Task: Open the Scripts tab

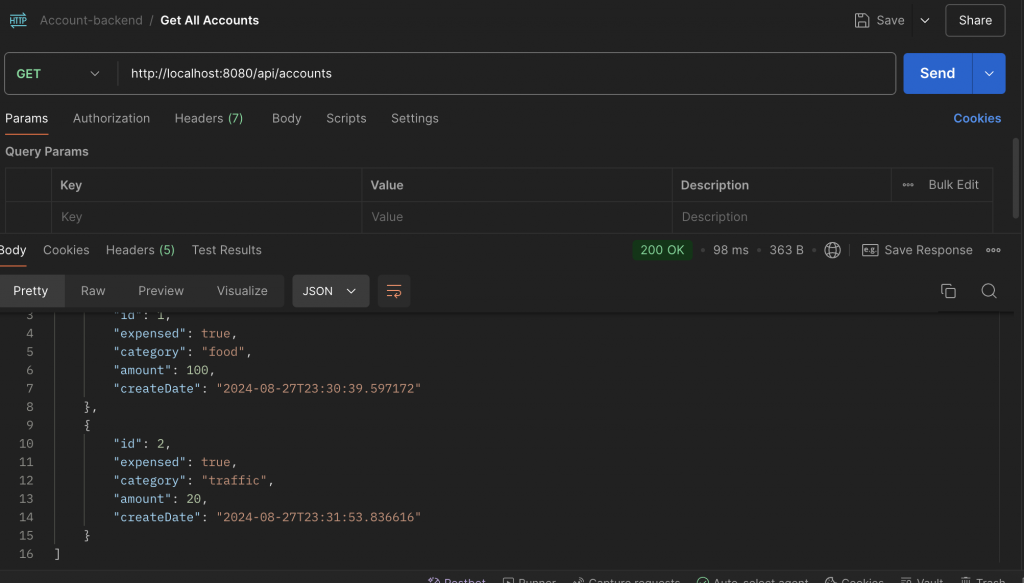Action: 346,119
